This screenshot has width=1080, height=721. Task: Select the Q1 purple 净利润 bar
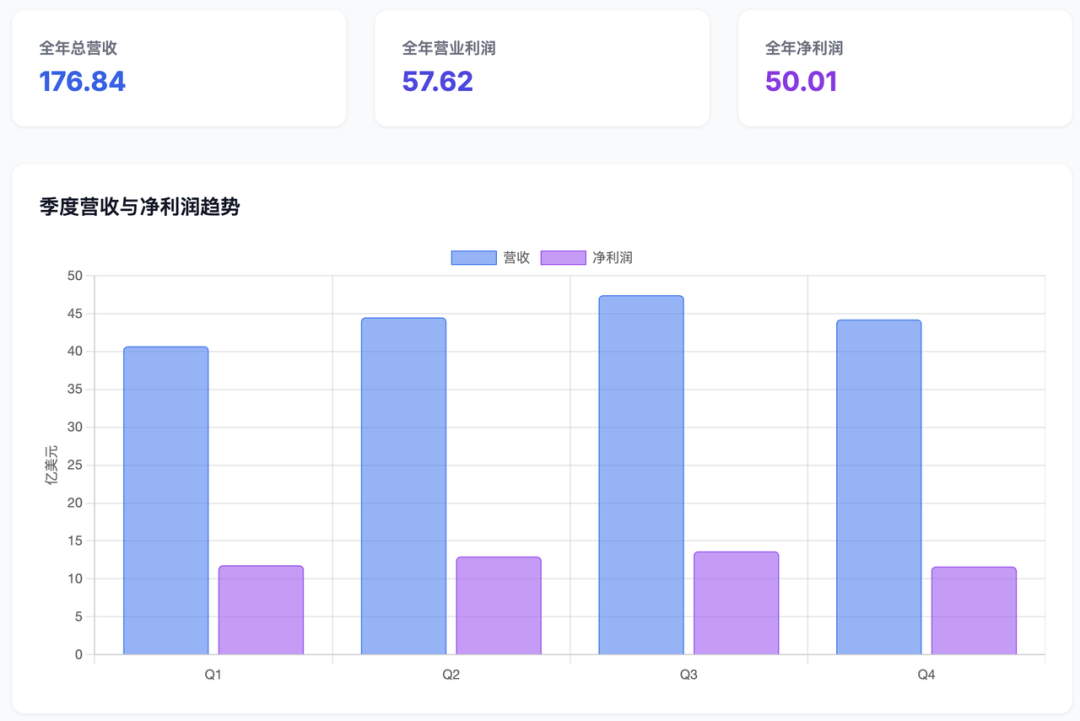[261, 610]
